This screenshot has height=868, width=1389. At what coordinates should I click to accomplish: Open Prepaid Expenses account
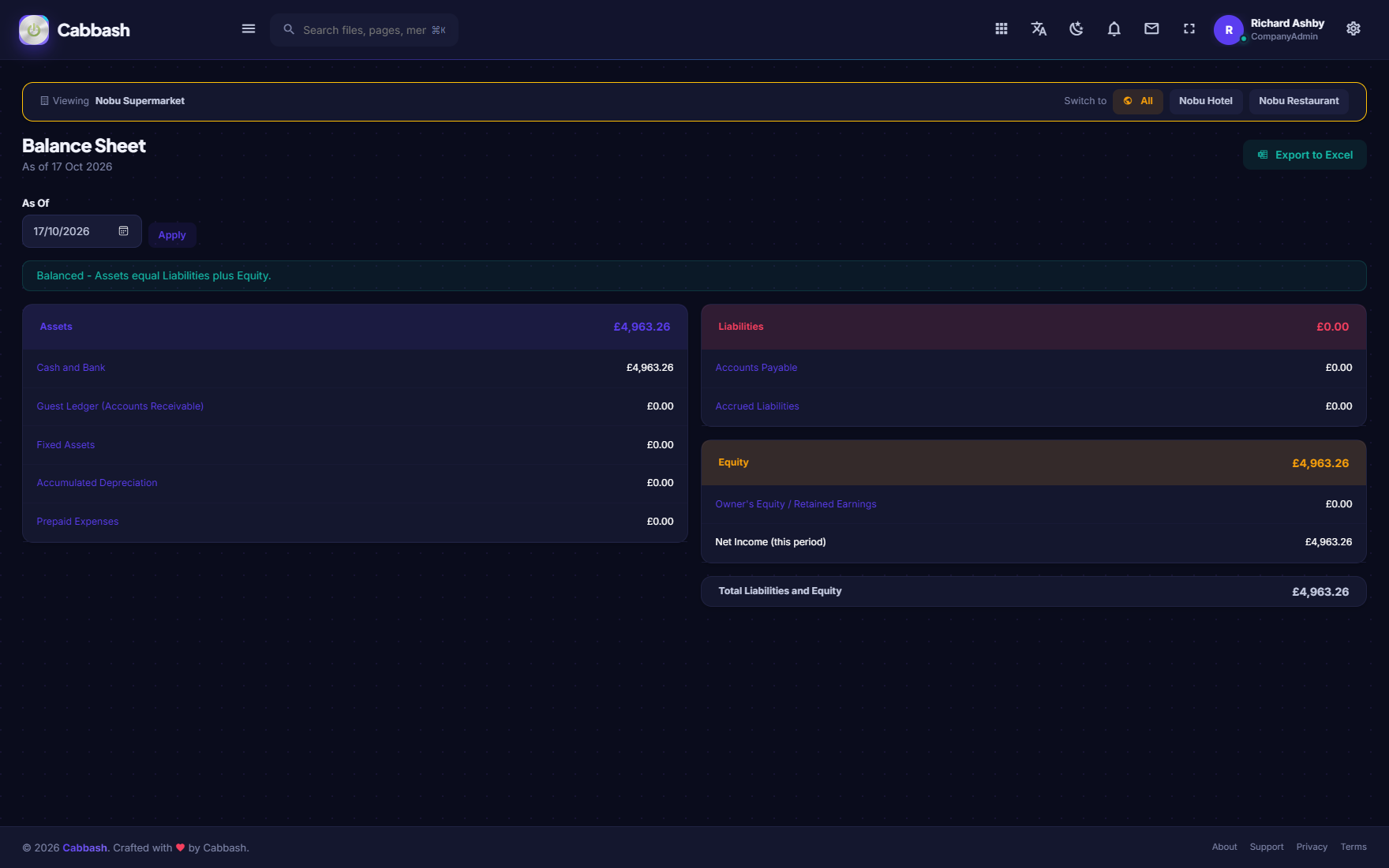tap(77, 522)
